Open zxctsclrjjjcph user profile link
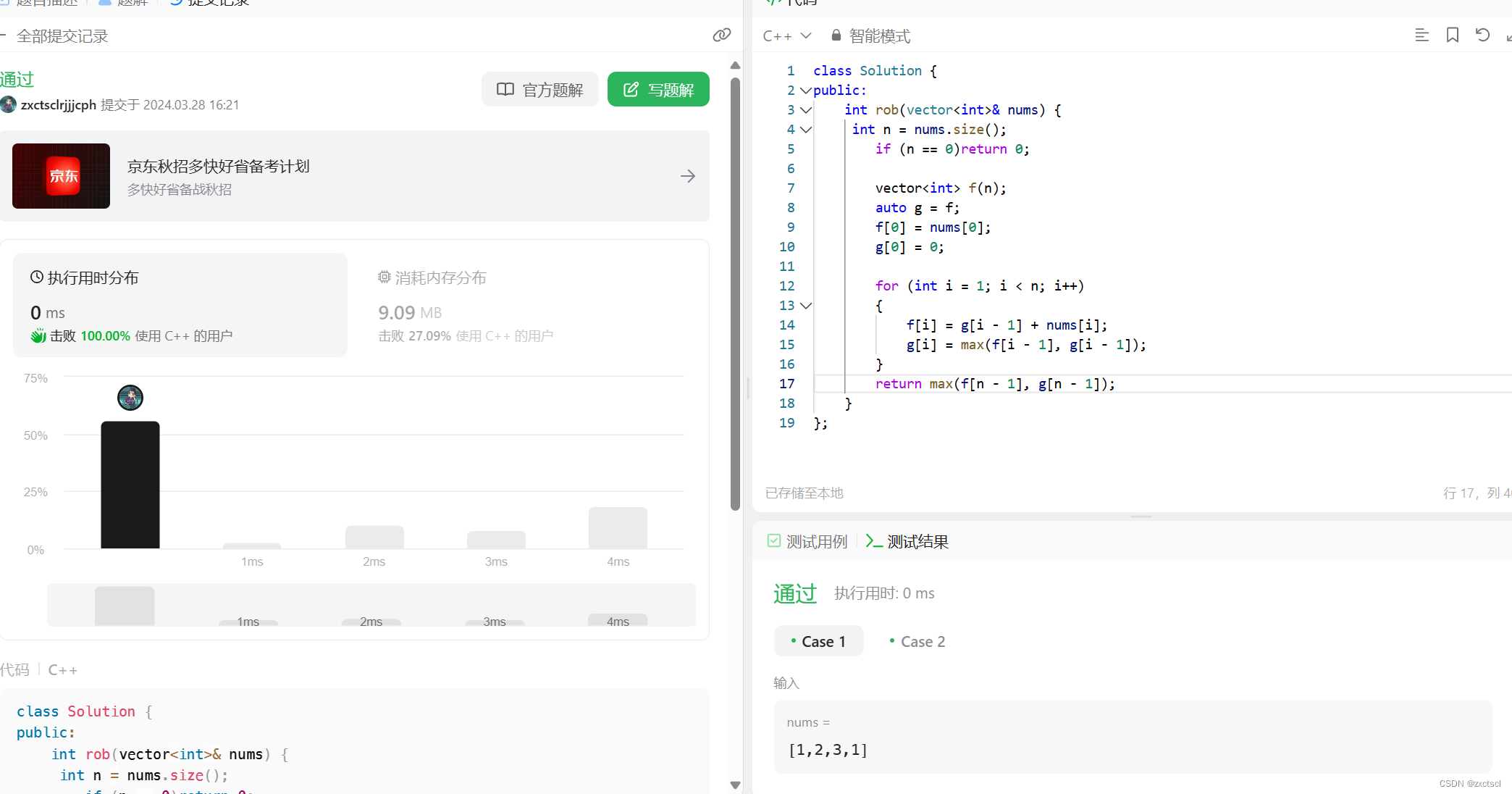Viewport: 1512px width, 794px height. [59, 104]
